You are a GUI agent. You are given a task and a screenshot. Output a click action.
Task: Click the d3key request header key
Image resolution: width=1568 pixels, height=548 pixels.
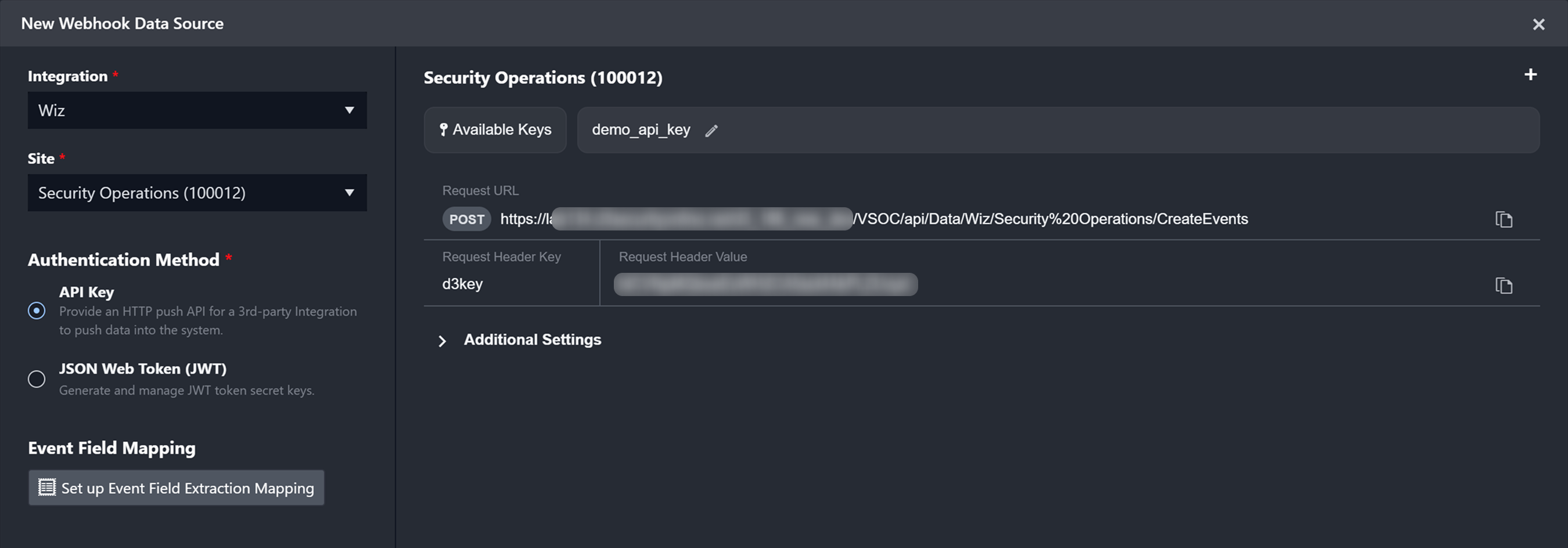(462, 284)
